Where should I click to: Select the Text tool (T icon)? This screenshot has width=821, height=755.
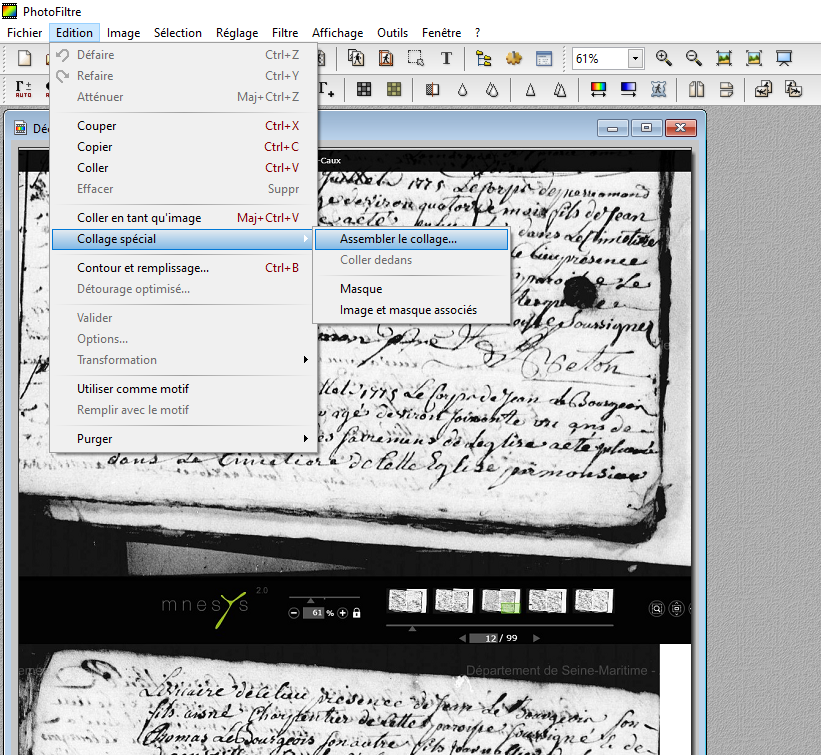446,59
